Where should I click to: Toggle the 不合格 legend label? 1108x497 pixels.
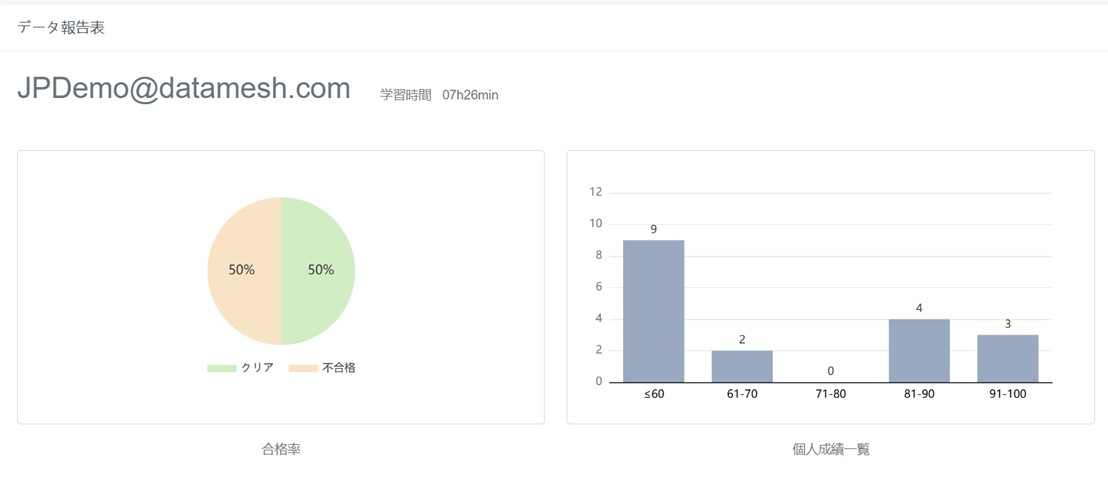(x=338, y=368)
